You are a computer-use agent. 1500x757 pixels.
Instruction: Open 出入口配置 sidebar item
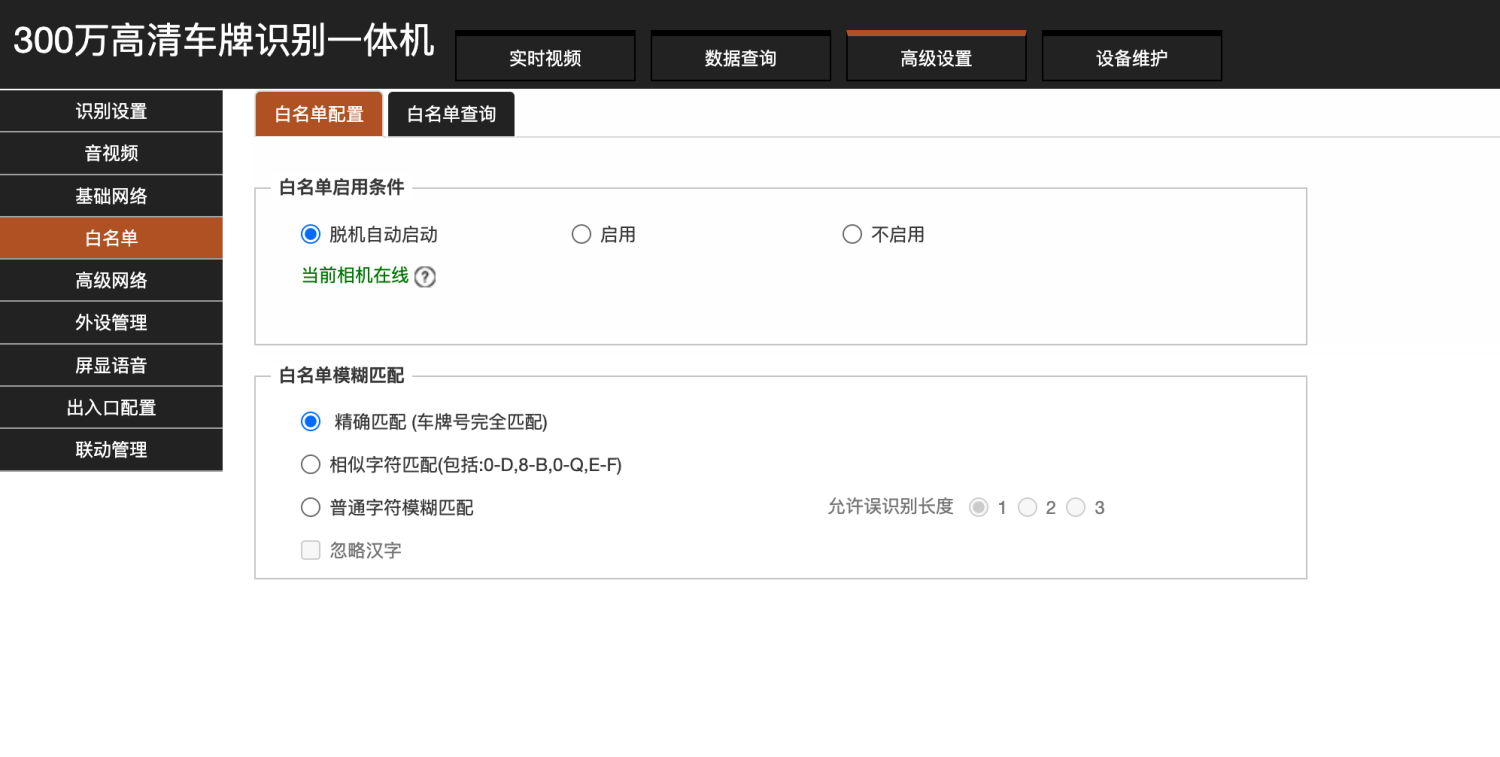[x=111, y=407]
